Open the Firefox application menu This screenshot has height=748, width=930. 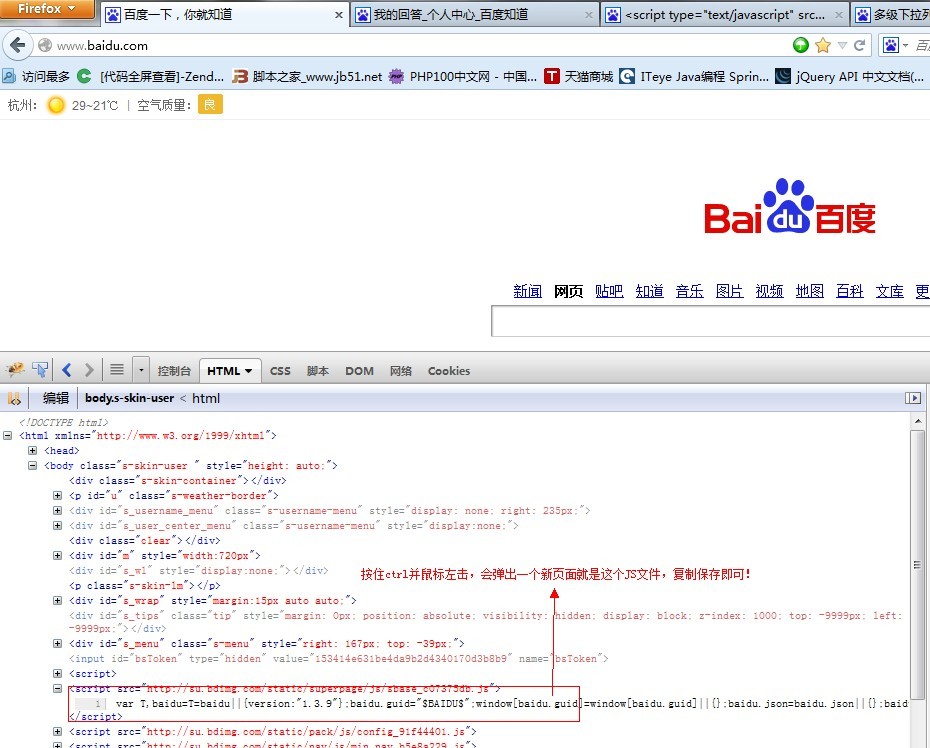(x=47, y=9)
